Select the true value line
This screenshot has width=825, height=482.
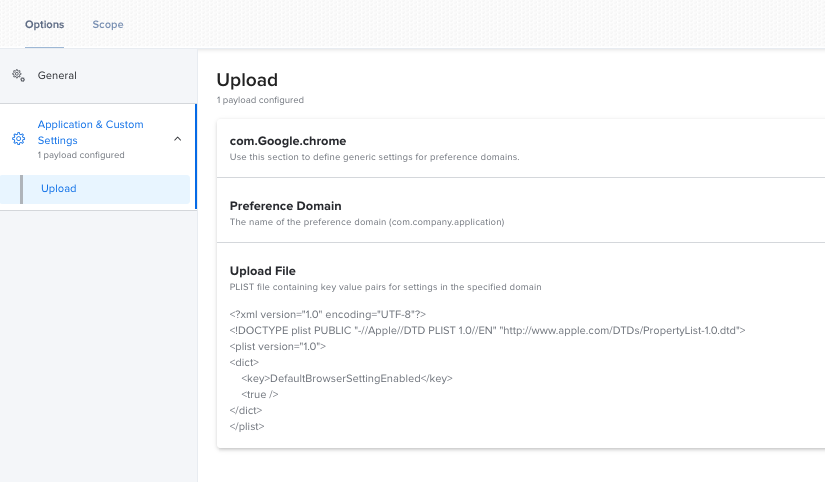pos(259,395)
